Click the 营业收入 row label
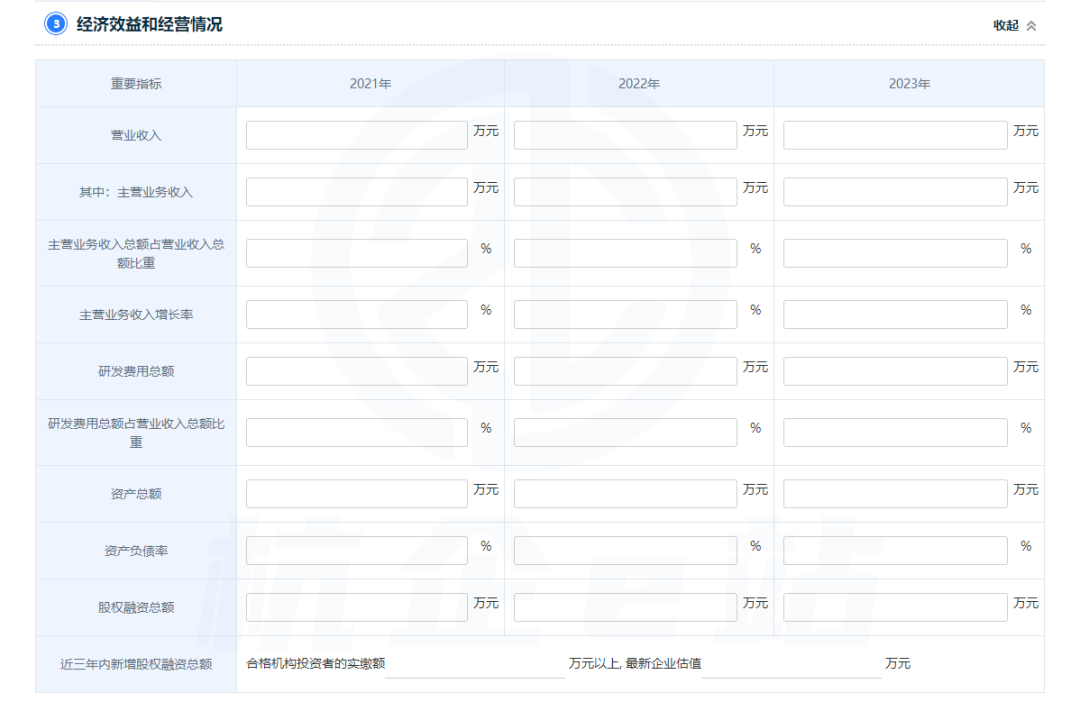1080x702 pixels. pos(136,136)
